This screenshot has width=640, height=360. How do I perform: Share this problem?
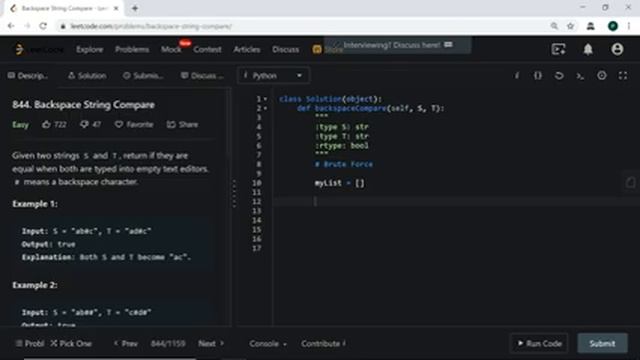click(182, 124)
